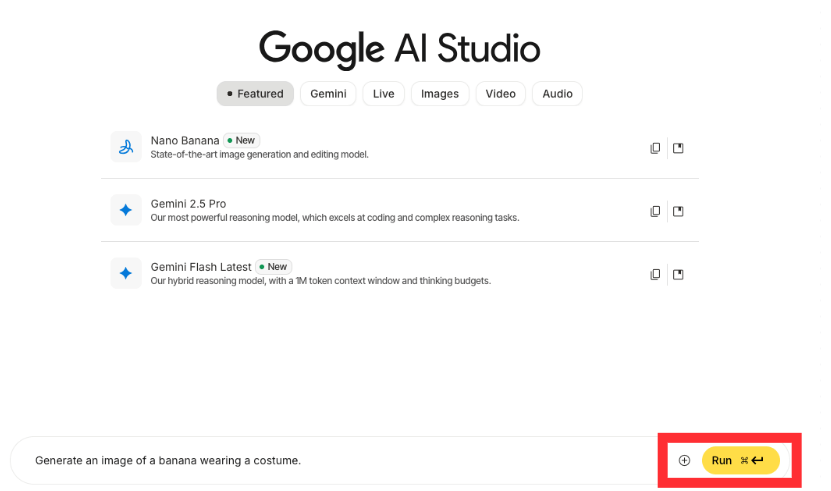Click the copy icon for Gemini Flash Latest
Viewport: 831px width, 491px height.
[x=655, y=274]
